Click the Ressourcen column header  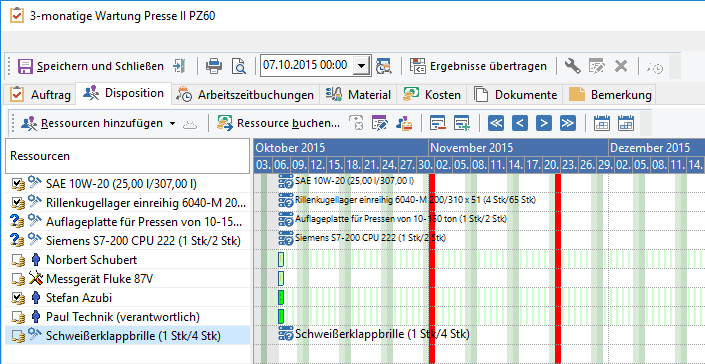128,156
